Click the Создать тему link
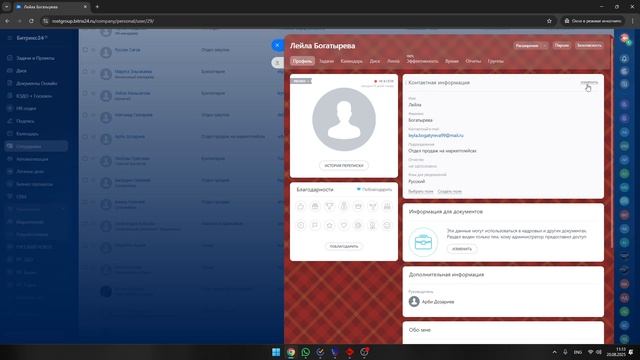This screenshot has width=640, height=360. click(x=449, y=191)
